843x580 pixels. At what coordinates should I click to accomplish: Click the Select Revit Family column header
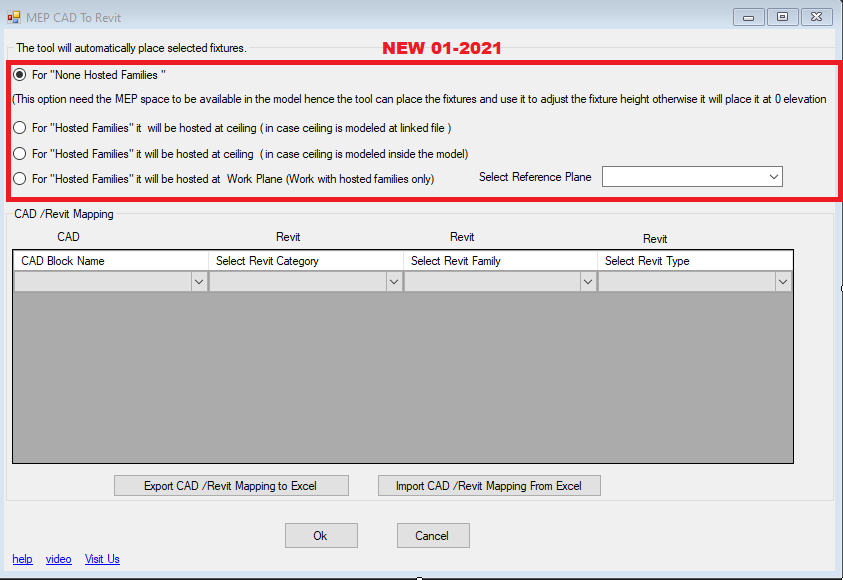click(x=501, y=261)
